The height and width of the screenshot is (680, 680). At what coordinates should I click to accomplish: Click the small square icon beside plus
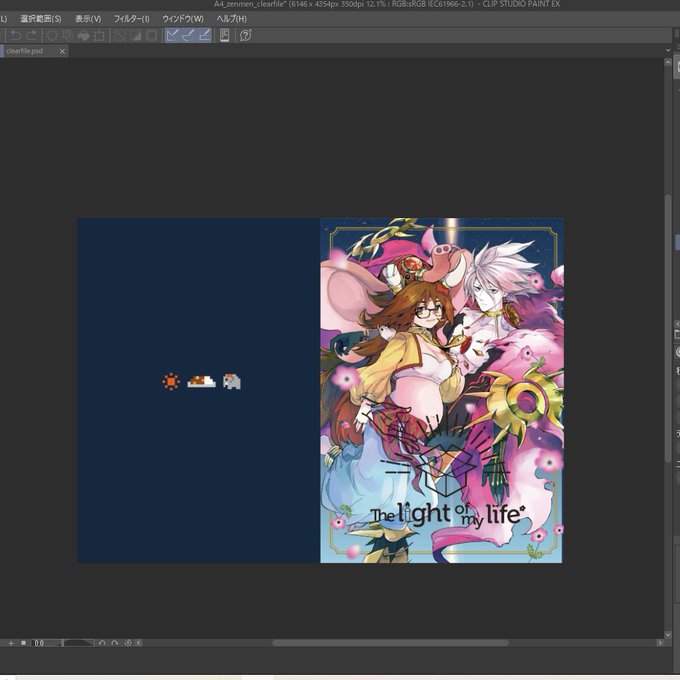23,643
